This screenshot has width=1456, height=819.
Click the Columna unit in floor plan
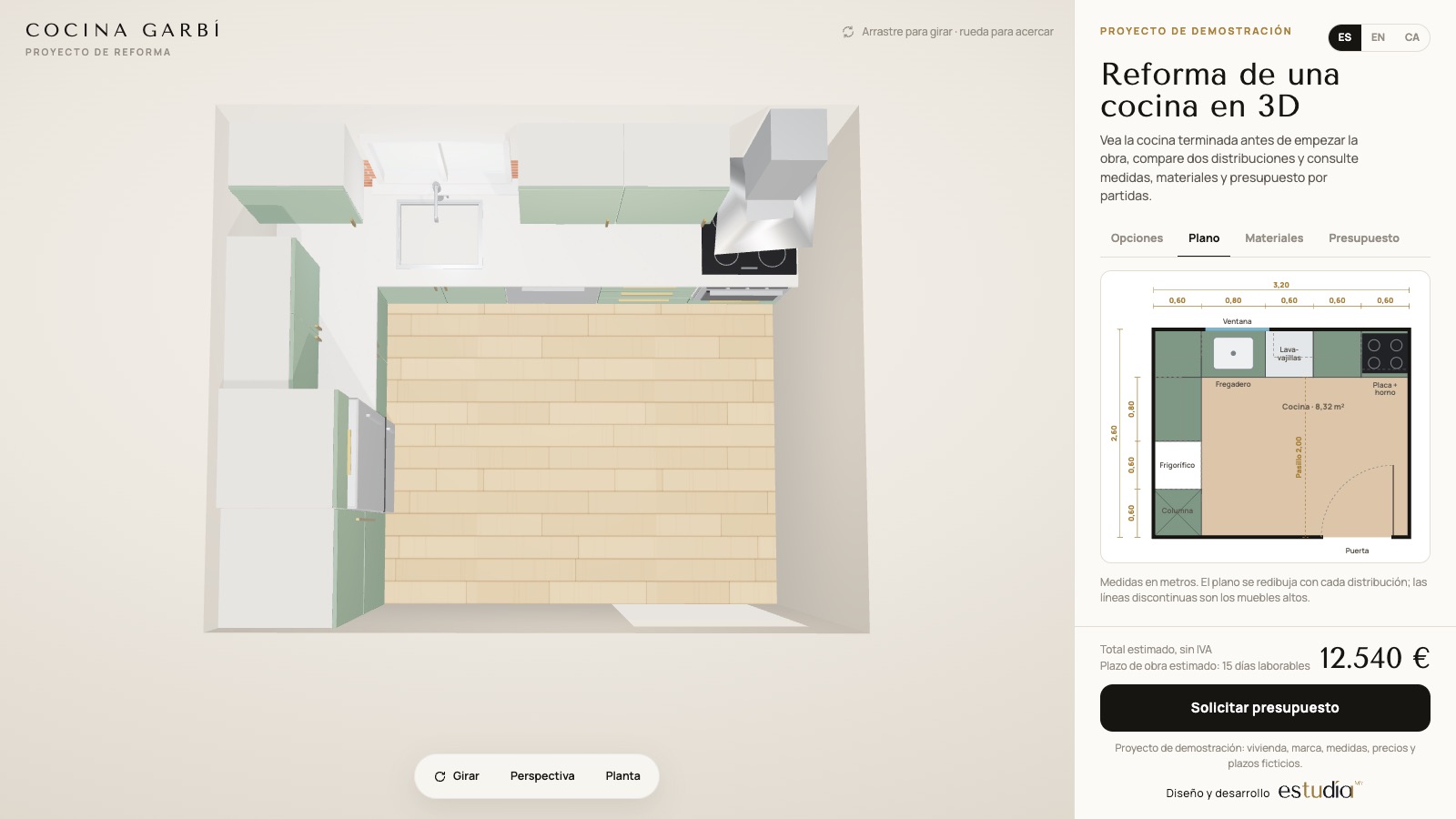tap(1178, 511)
